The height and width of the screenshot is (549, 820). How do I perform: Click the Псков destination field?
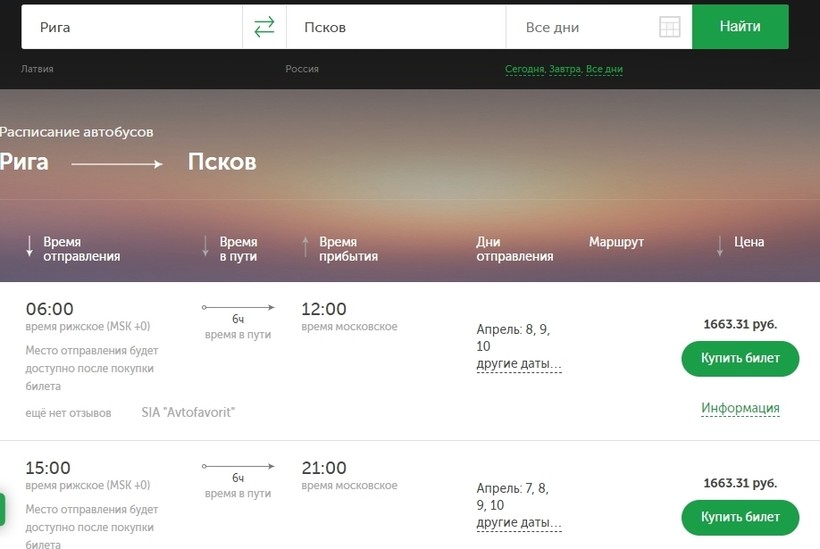(x=395, y=28)
